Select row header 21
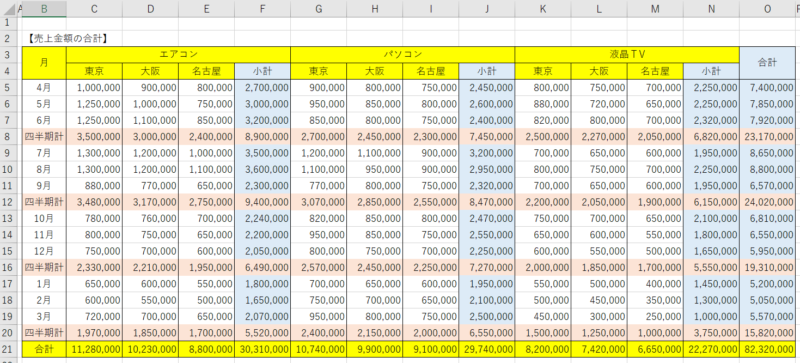Image resolution: width=800 pixels, height=363 pixels. (x=7, y=349)
